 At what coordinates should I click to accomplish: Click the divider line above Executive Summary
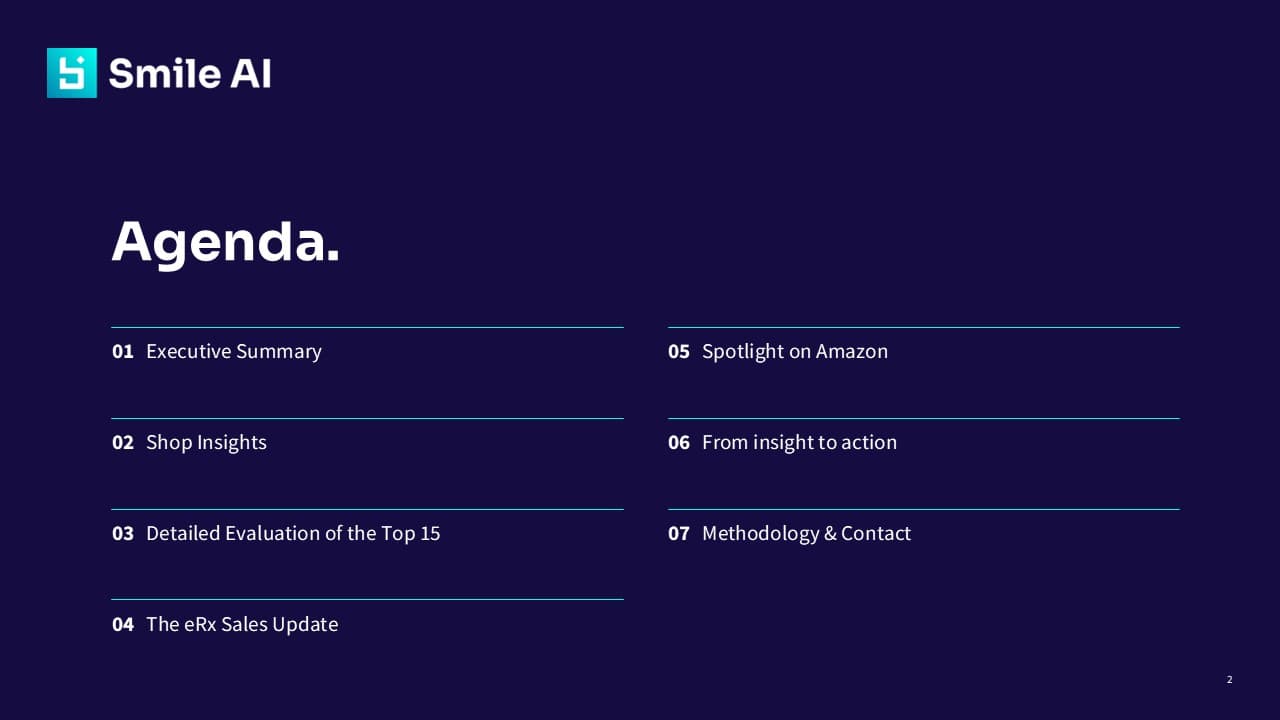click(367, 327)
